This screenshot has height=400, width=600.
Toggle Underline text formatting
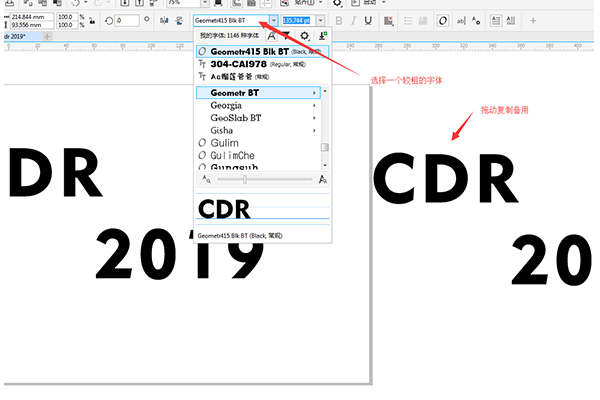pyautogui.click(x=368, y=21)
